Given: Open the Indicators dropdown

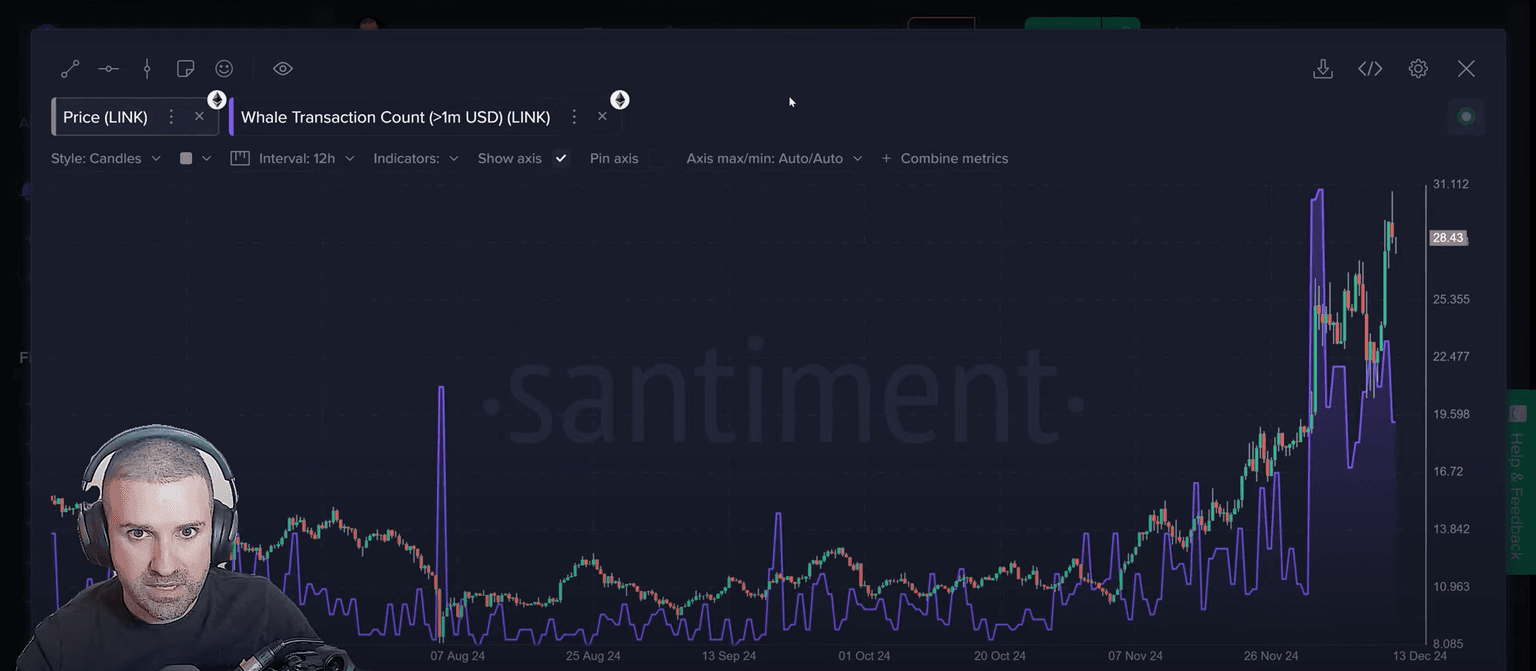Looking at the screenshot, I should tap(416, 158).
